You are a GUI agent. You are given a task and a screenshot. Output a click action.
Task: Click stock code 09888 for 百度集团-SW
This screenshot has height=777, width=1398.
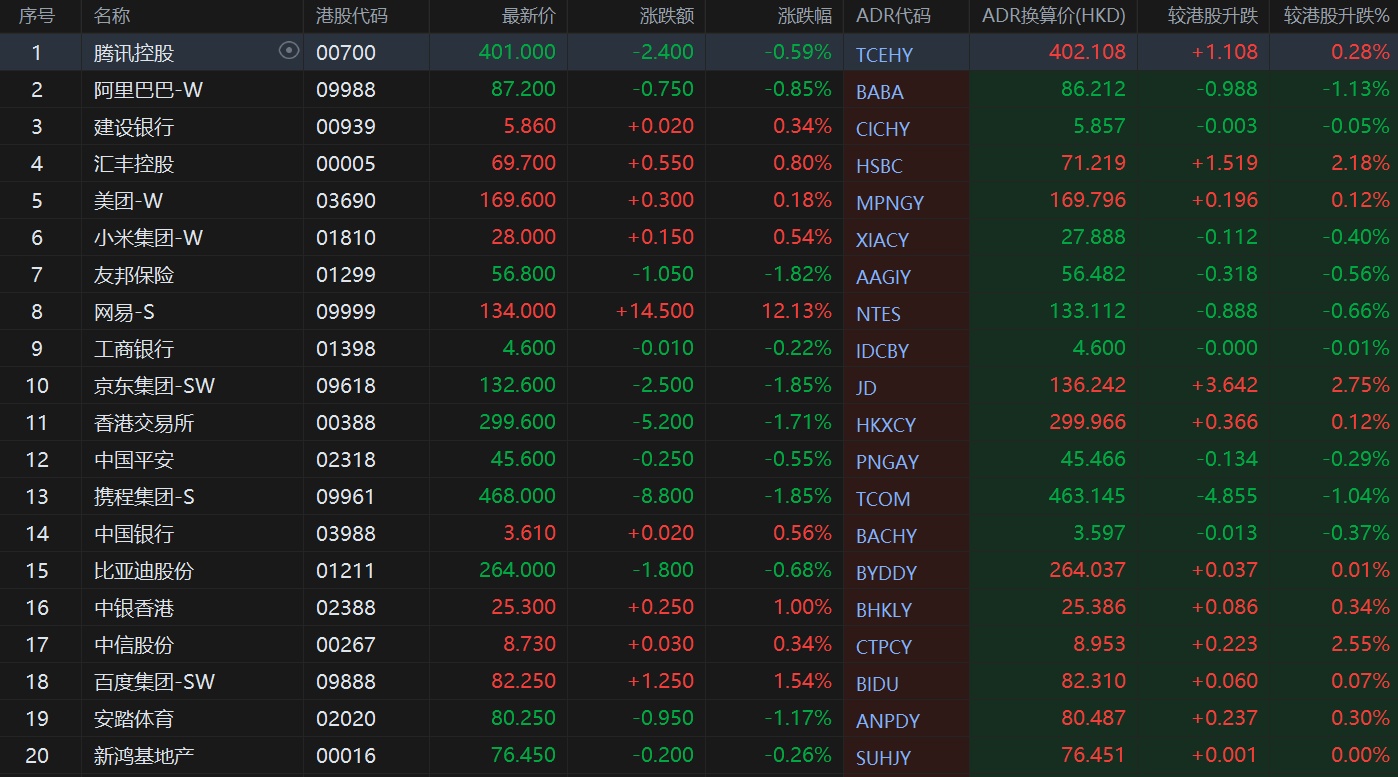pos(346,682)
